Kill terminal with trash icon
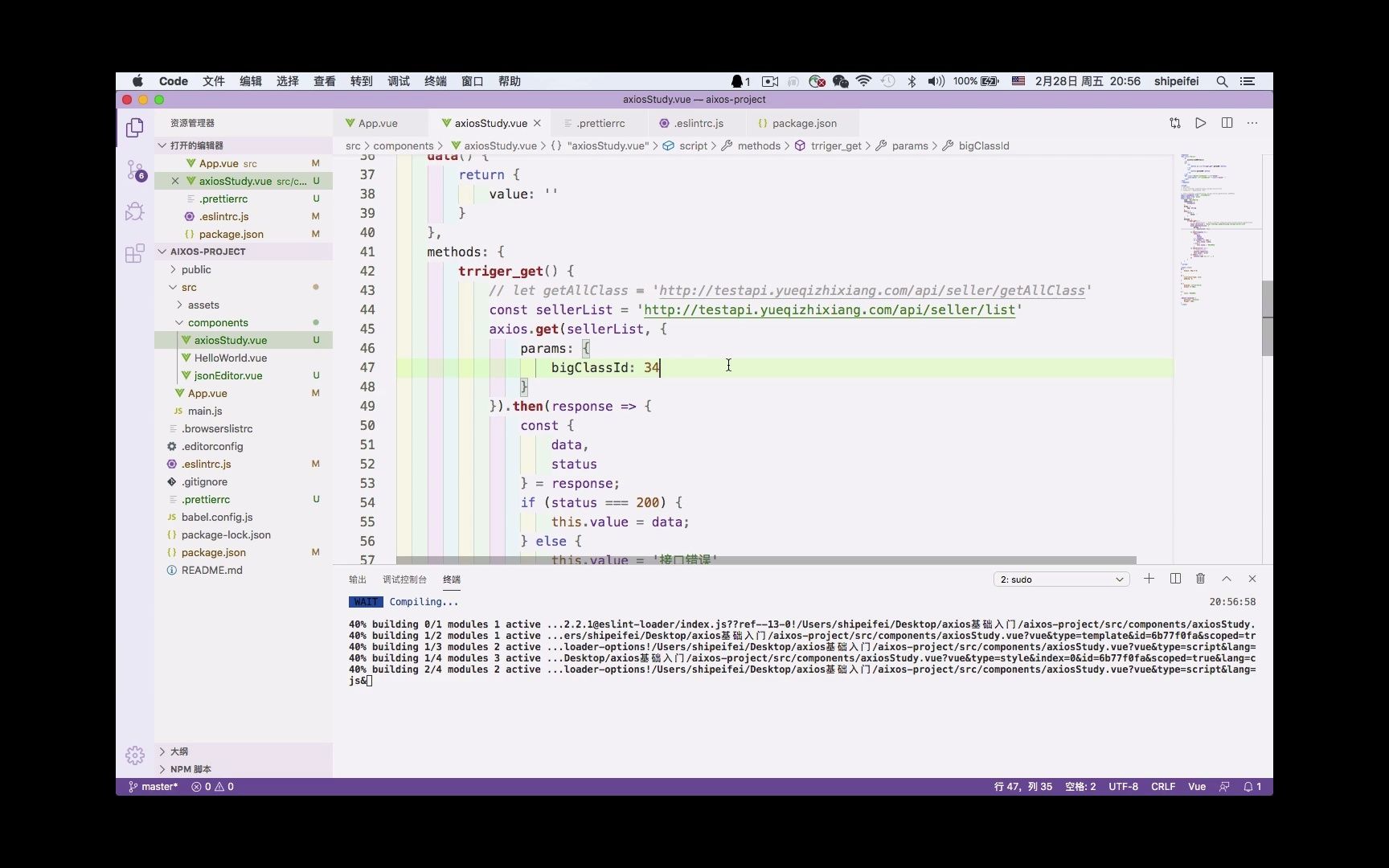This screenshot has width=1389, height=868. 1200,579
